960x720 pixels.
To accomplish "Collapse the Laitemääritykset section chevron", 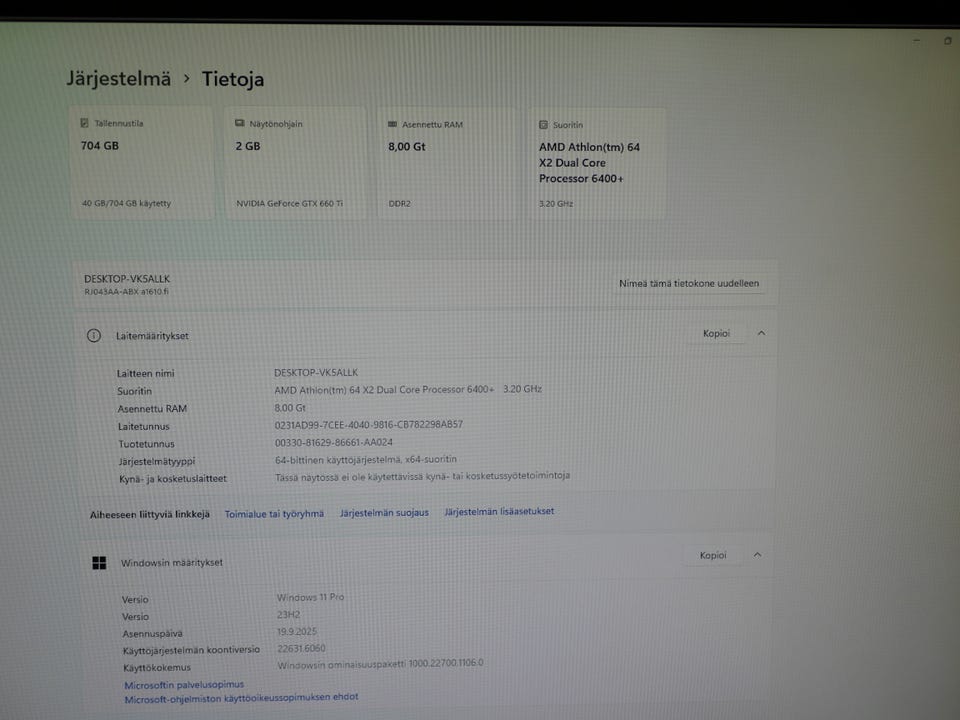I will coord(761,333).
